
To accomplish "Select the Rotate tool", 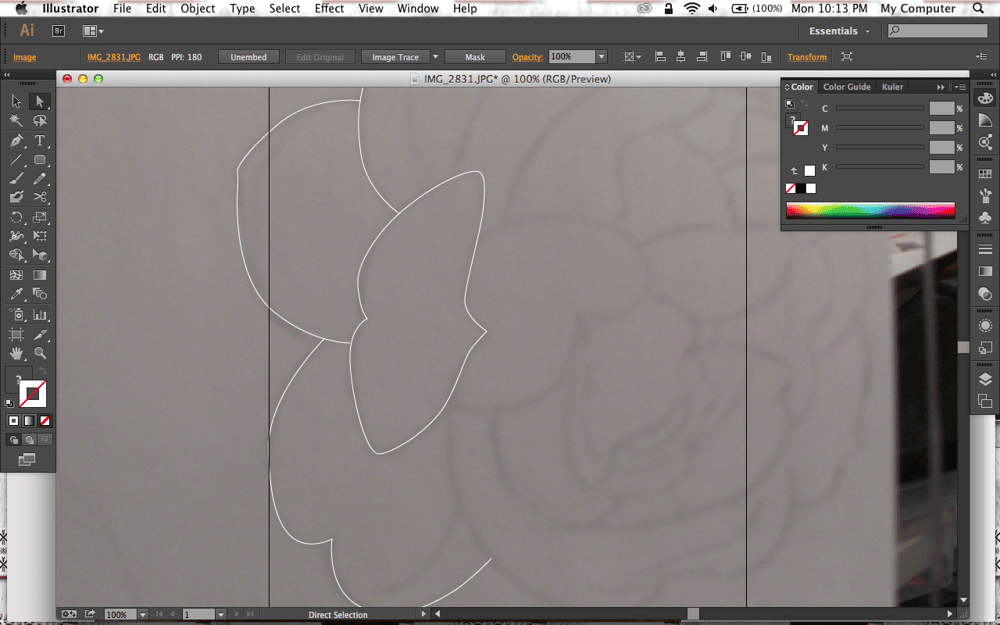I will pos(16,217).
